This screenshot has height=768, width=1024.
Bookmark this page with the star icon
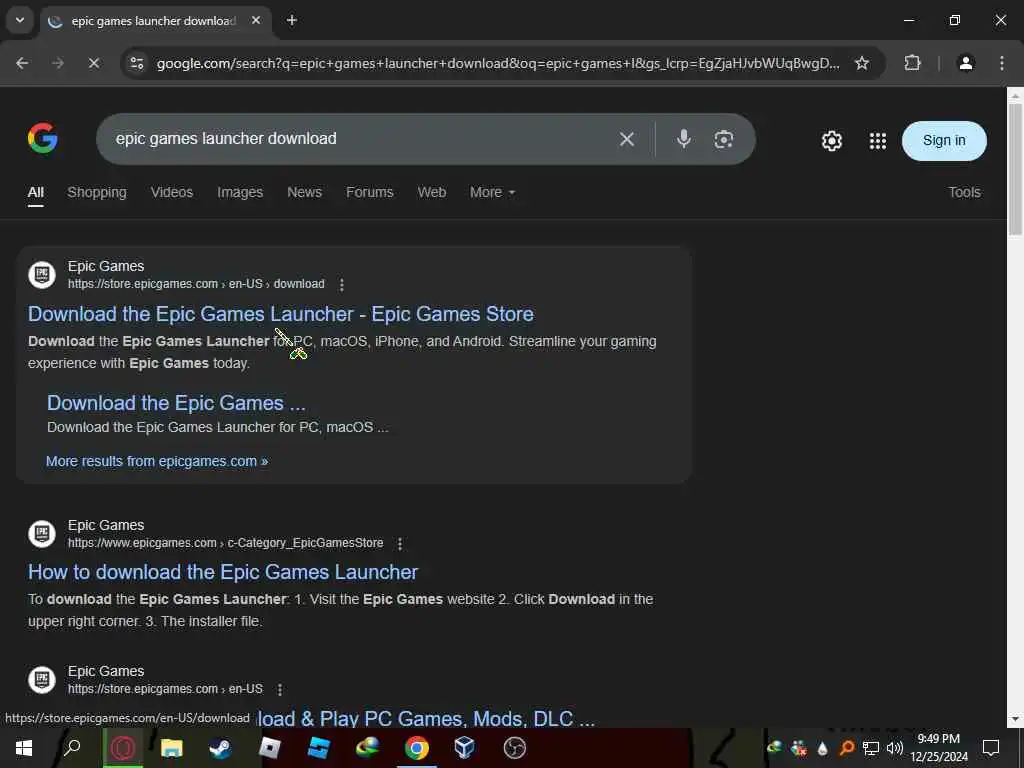point(862,63)
